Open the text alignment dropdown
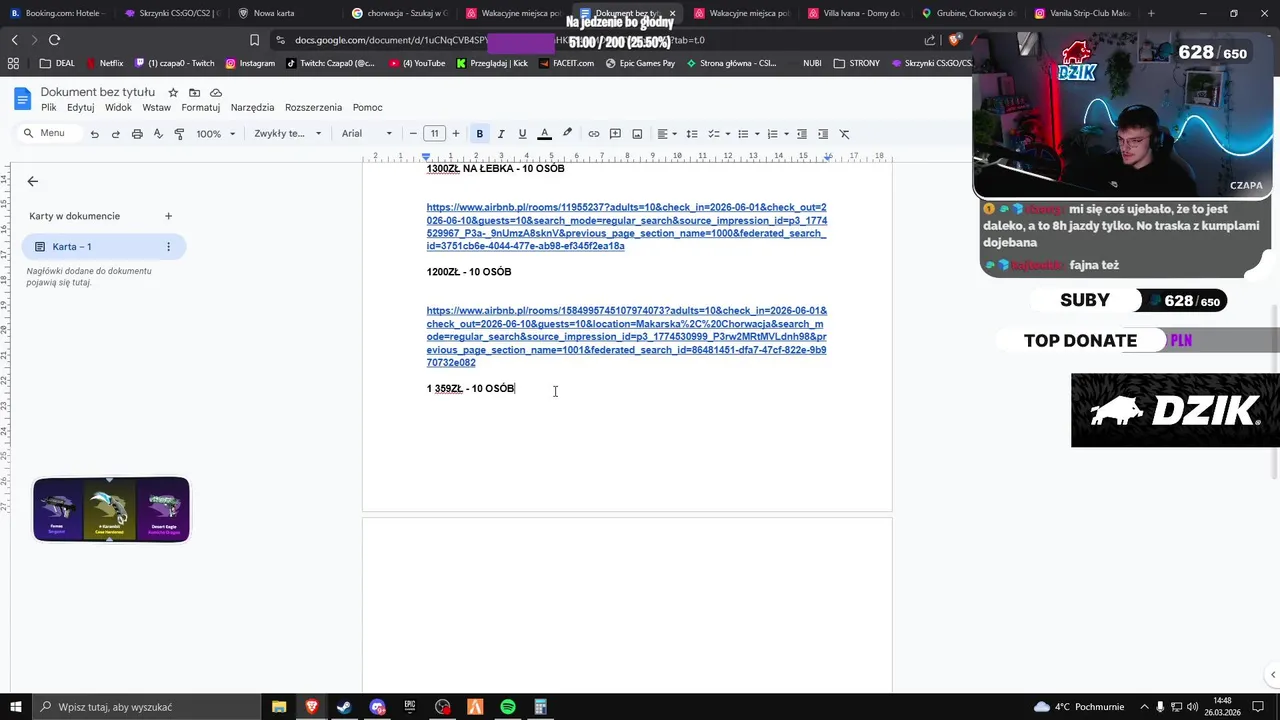This screenshot has height=720, width=1280. click(666, 134)
